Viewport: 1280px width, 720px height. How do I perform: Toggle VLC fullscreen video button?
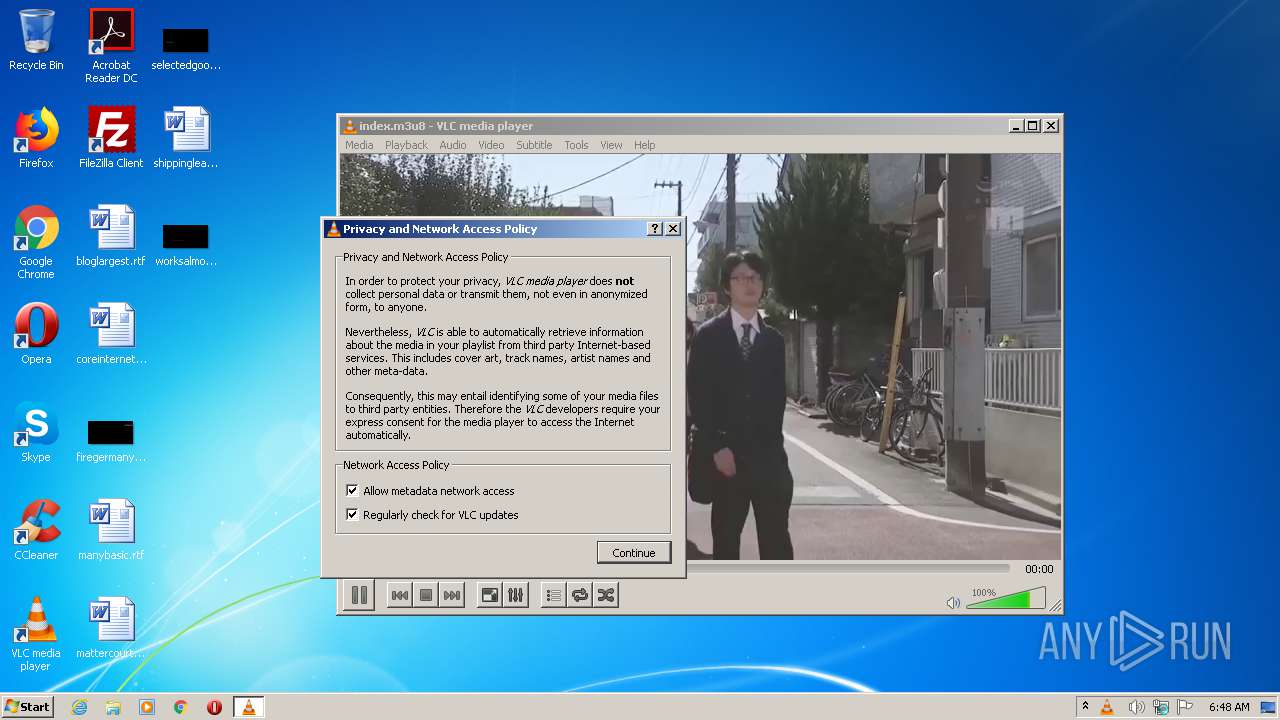pos(490,595)
